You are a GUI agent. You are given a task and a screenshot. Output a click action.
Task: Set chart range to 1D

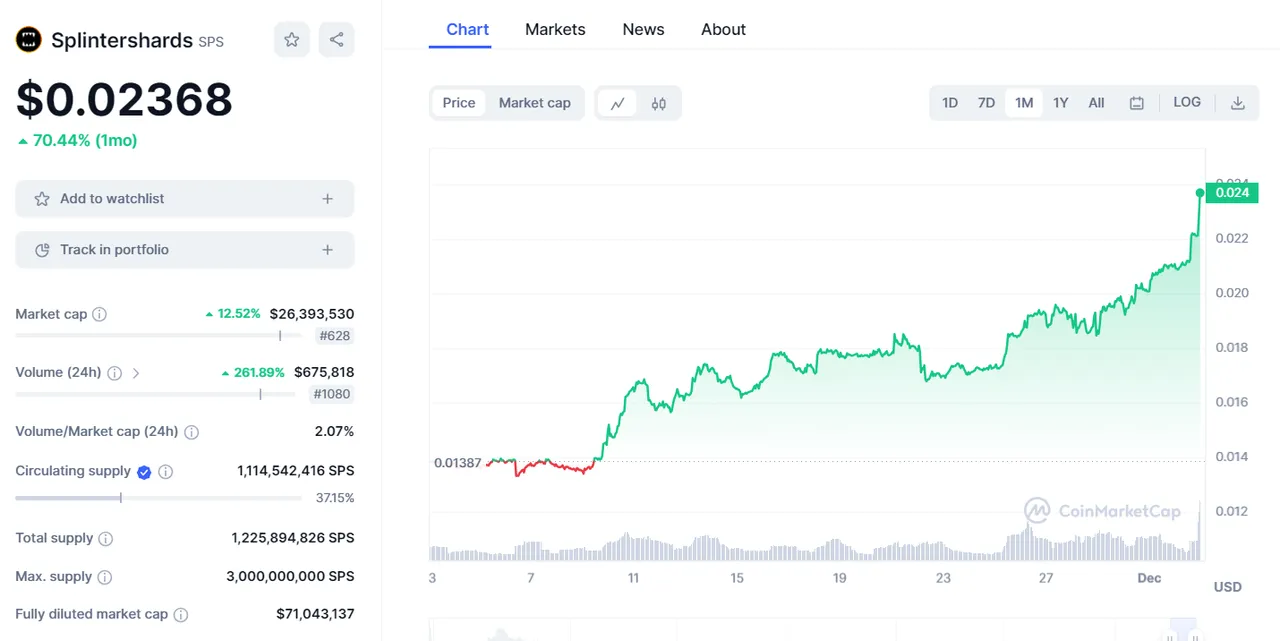[950, 103]
